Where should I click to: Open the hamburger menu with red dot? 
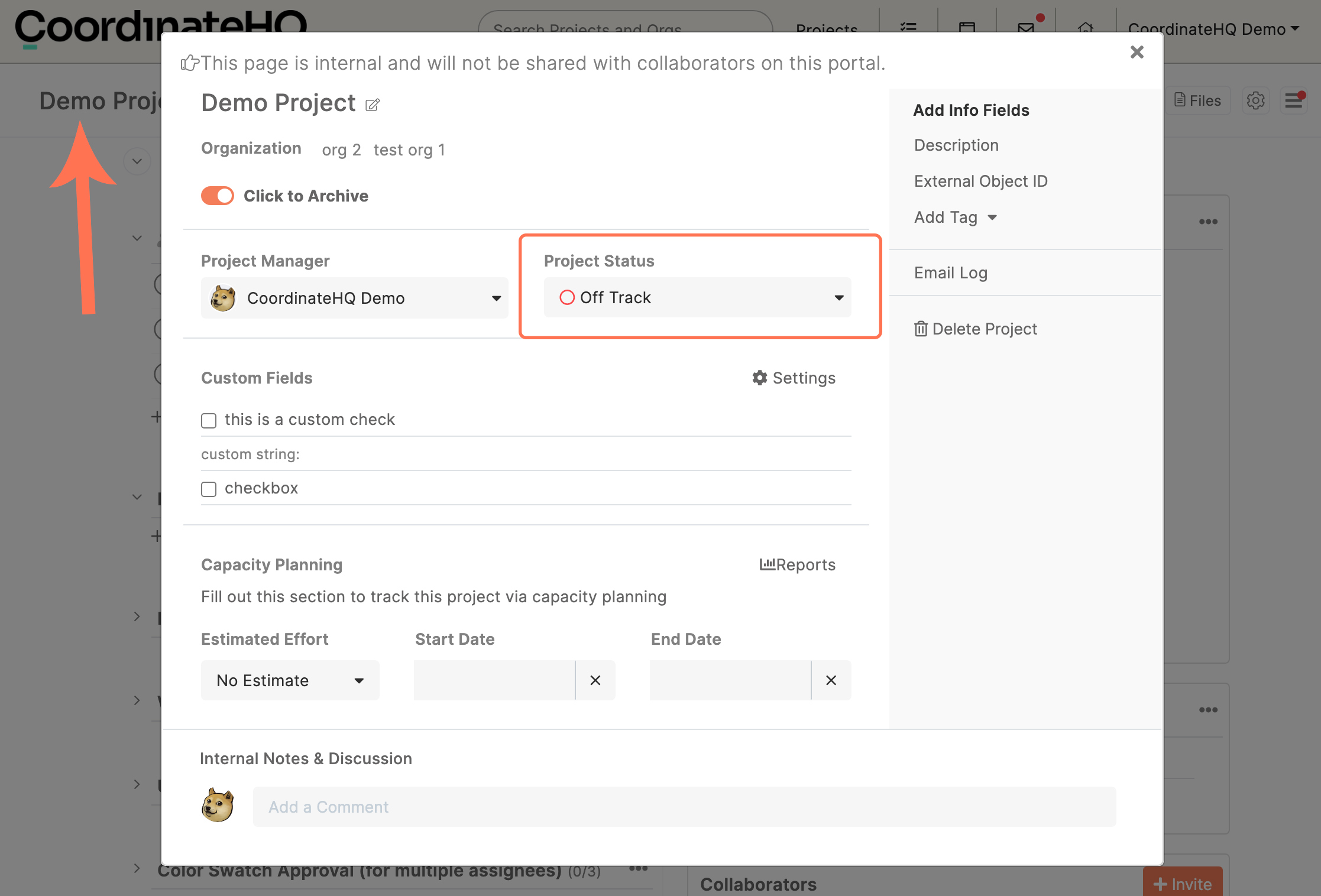click(x=1294, y=100)
